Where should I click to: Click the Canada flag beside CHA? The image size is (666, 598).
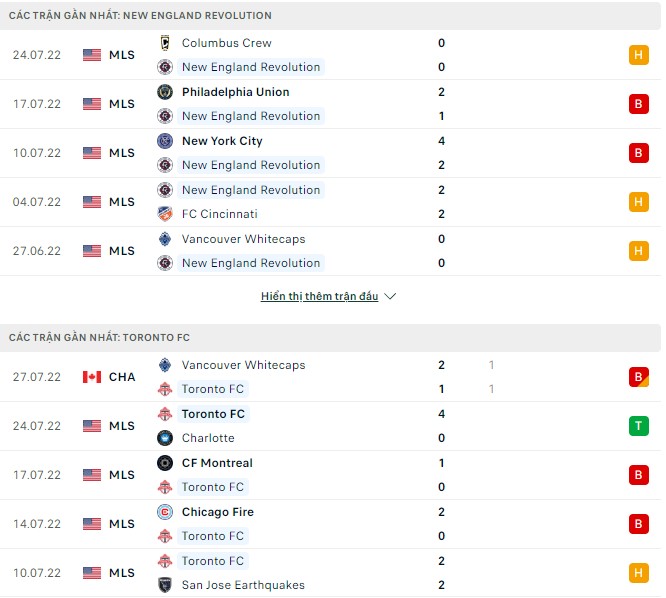[x=92, y=377]
